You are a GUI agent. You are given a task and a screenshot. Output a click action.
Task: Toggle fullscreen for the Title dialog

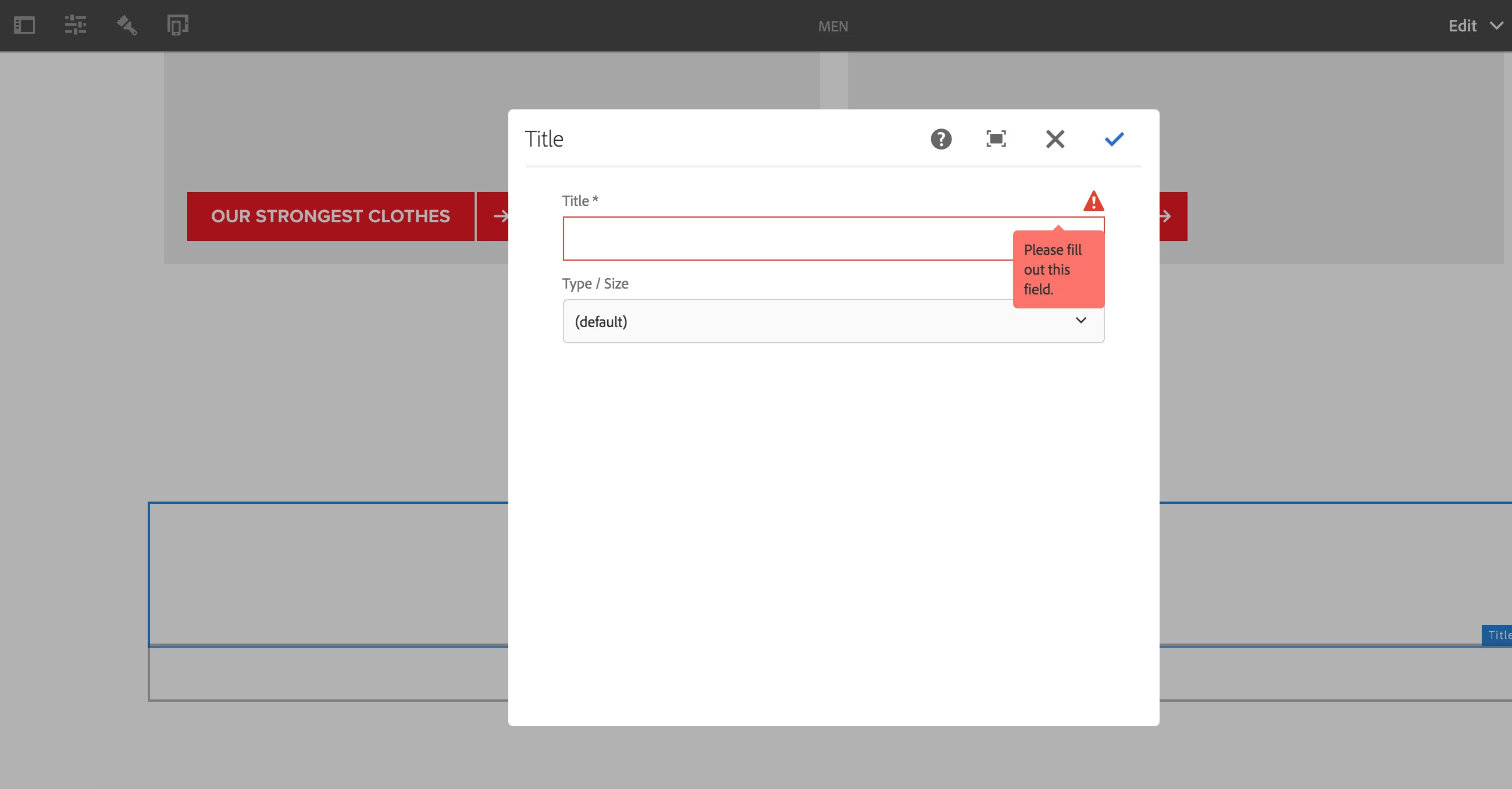(996, 139)
